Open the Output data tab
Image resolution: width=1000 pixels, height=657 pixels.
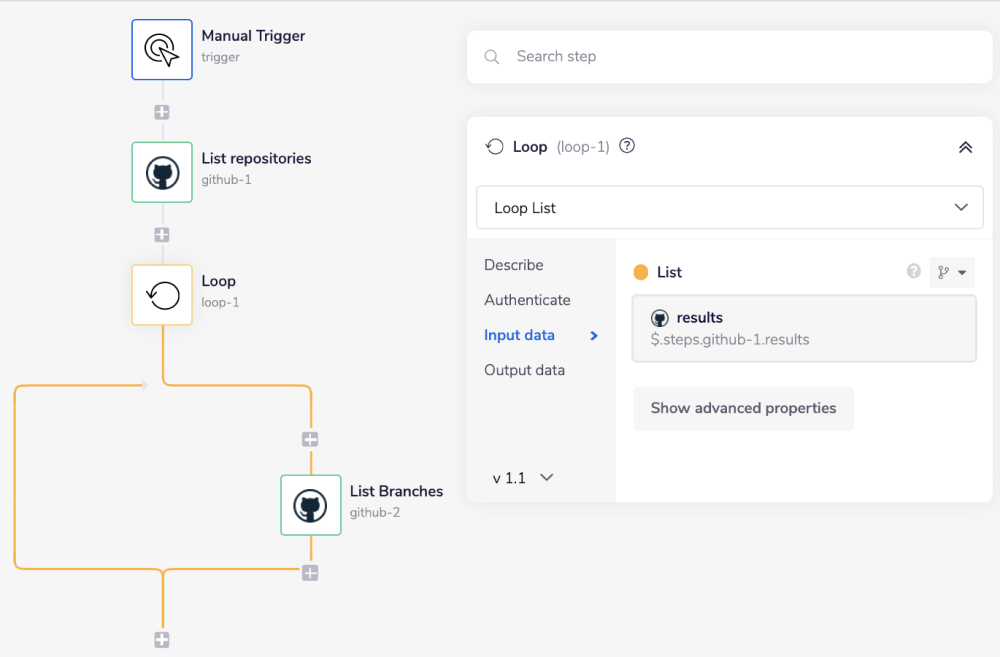pos(524,369)
